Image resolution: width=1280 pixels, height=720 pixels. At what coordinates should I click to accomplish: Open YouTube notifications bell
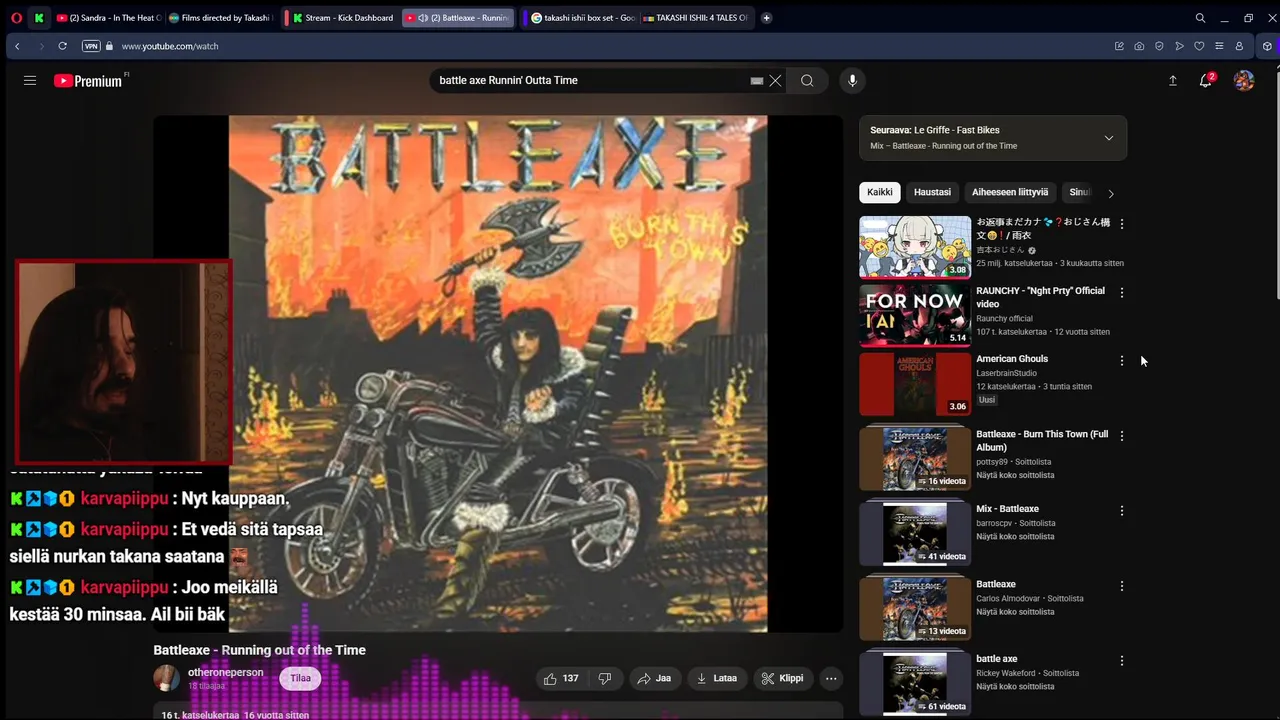1206,80
